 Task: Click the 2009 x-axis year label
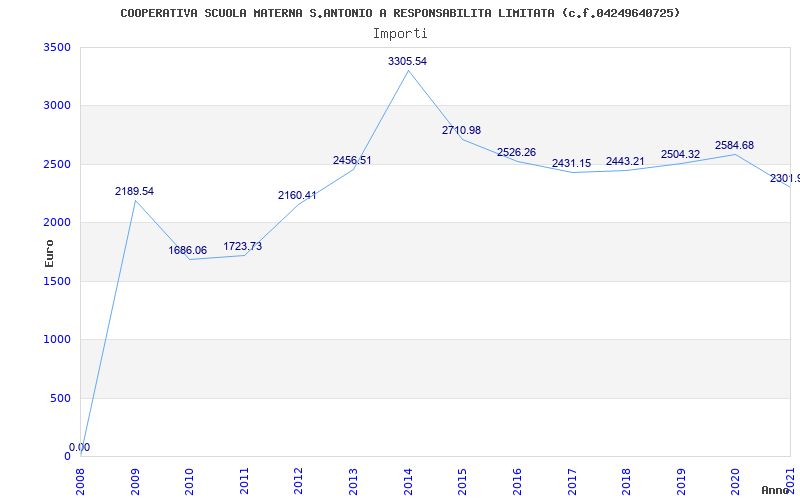135,482
